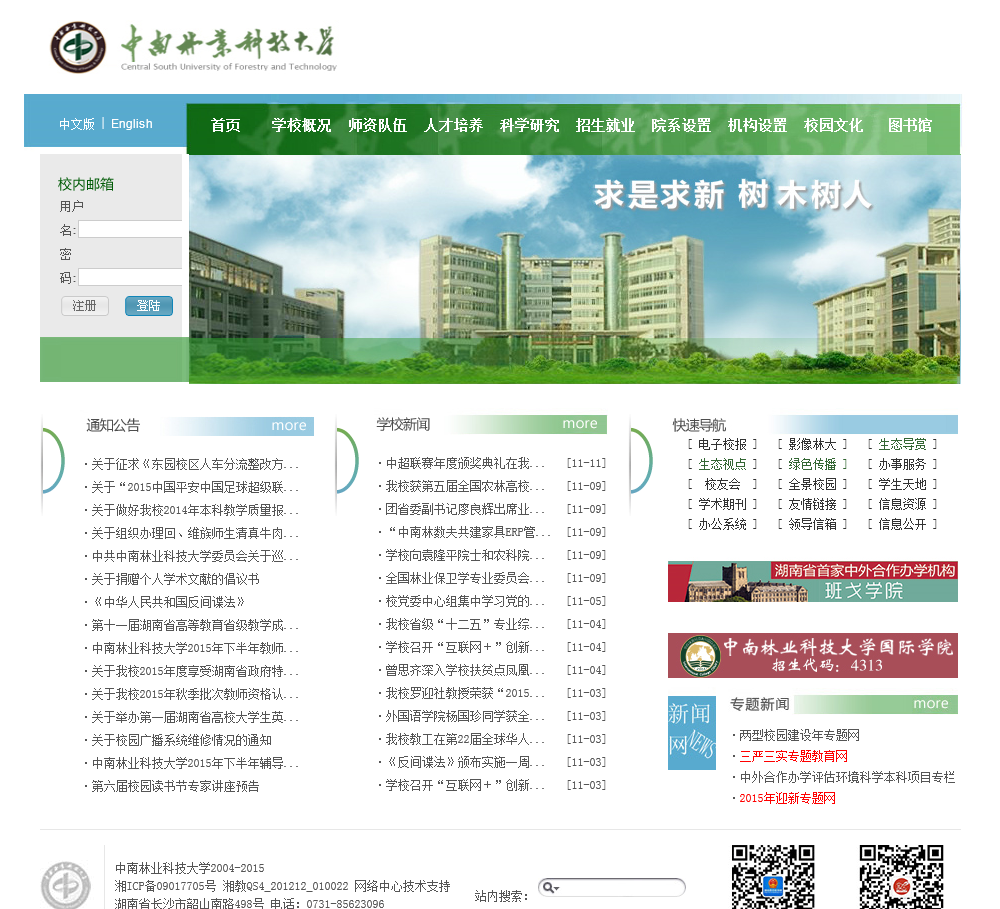Screen dimensions: 1000x909
Task: Open news 曾思齐深入学校扶贫点凤凰...
Action: point(465,670)
